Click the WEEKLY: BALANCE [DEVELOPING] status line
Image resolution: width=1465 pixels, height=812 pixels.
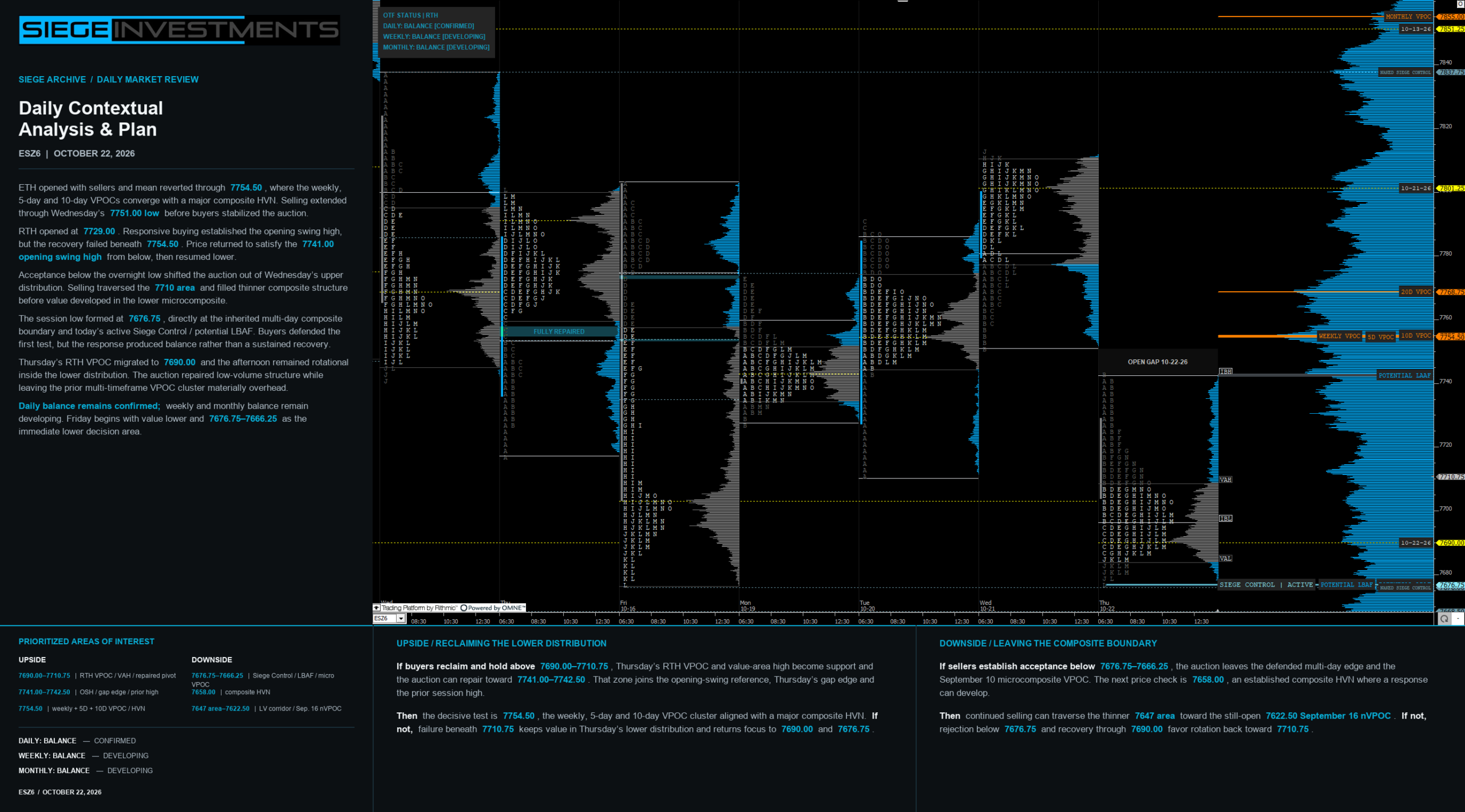pos(434,37)
